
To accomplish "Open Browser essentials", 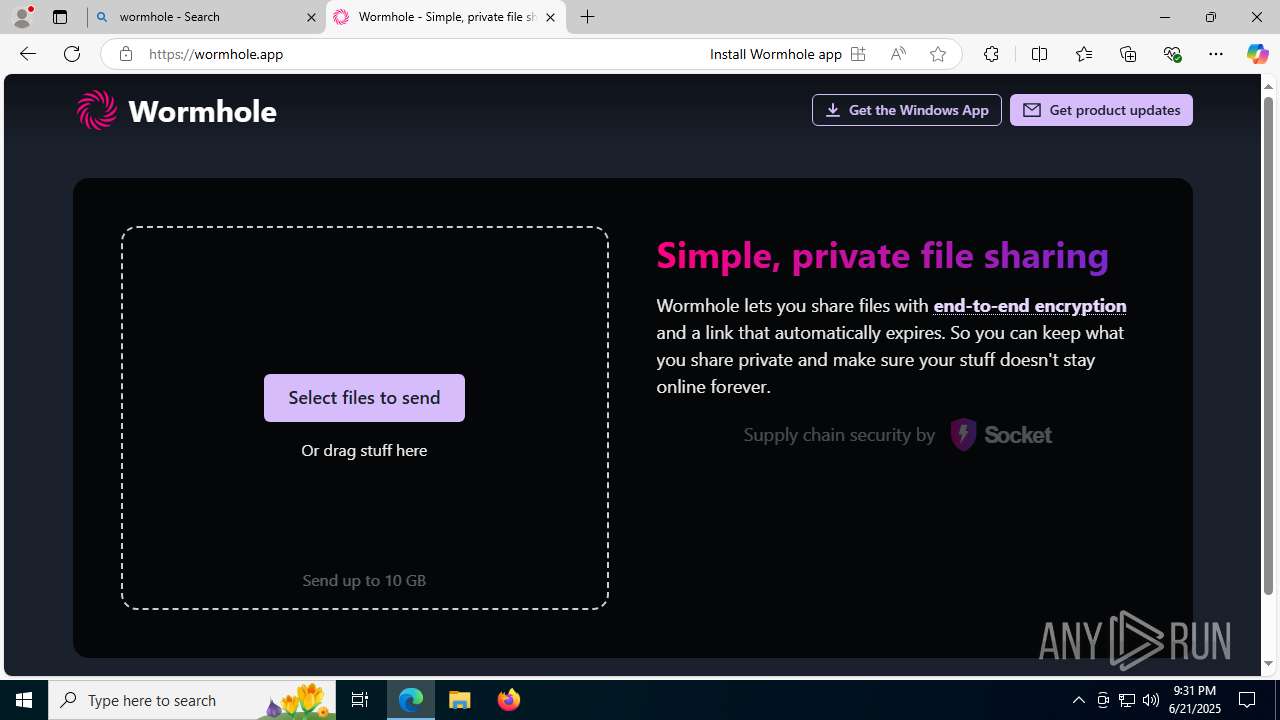I will (1172, 54).
